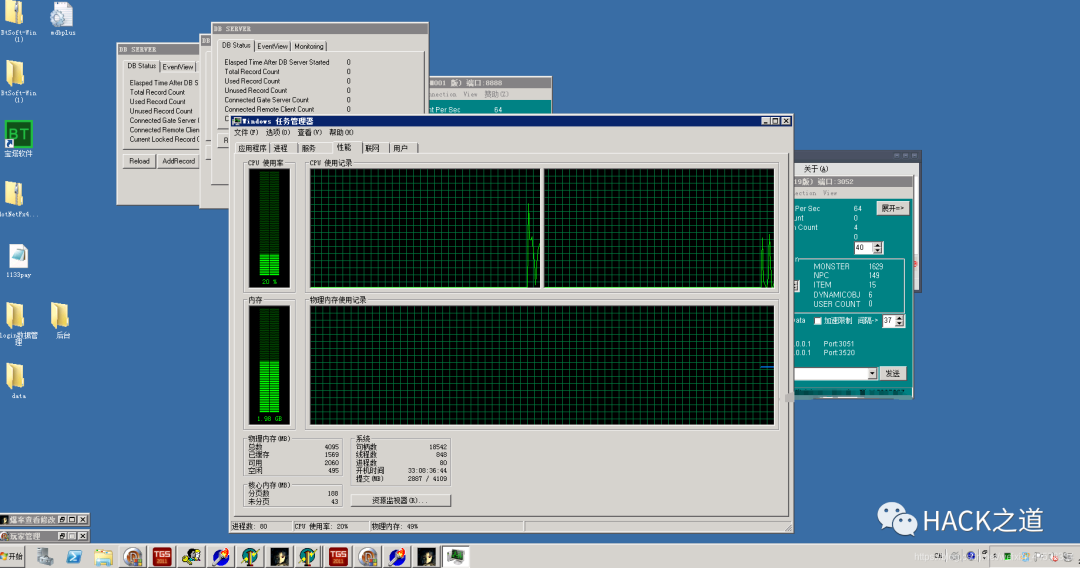This screenshot has width=1080, height=568.
Task: Toggle the 加速限制 checkbox
Action: point(818,321)
